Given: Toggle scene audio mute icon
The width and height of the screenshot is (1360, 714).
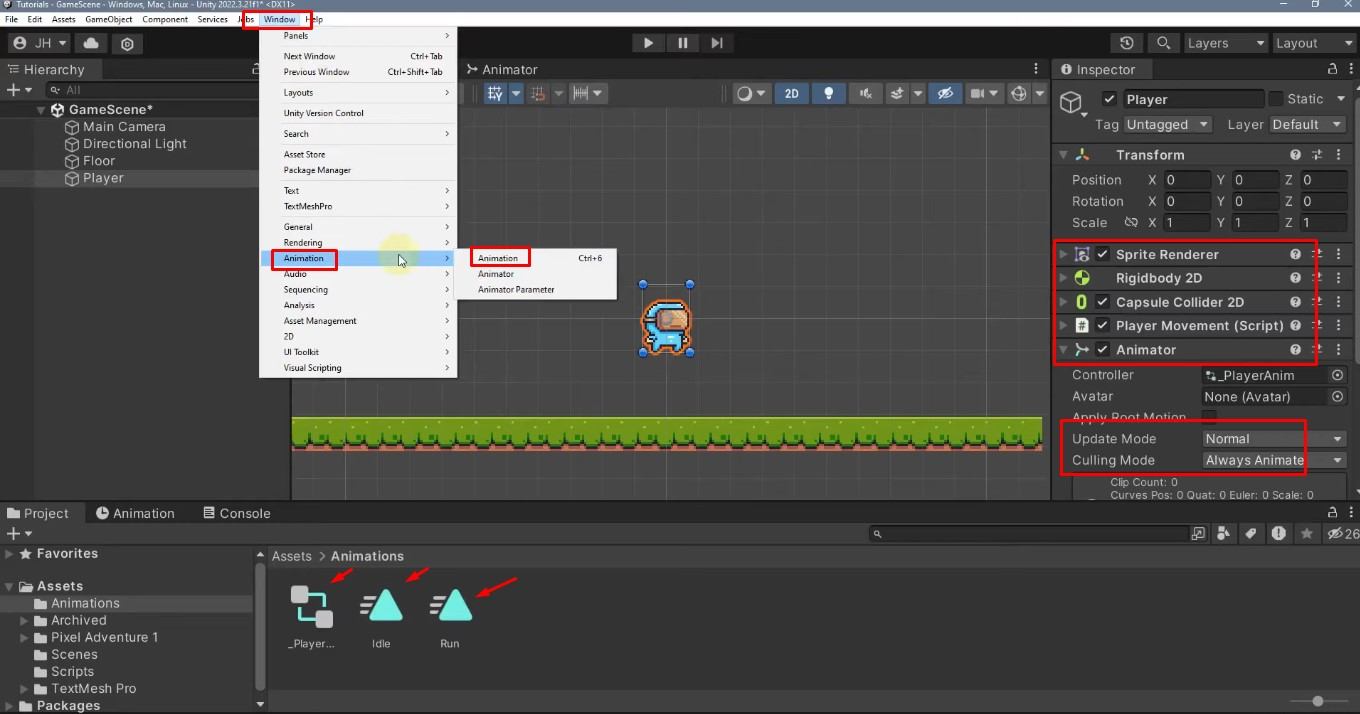Looking at the screenshot, I should click(x=865, y=93).
